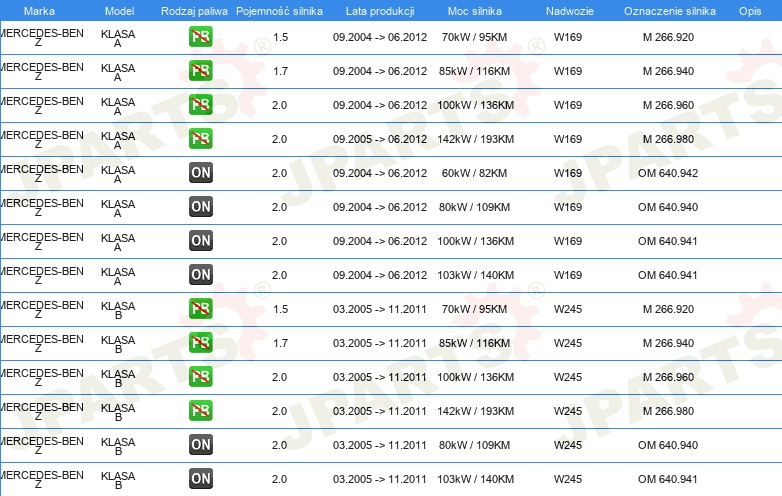
Task: Select power value 60kW / 82KM
Action: coord(474,173)
